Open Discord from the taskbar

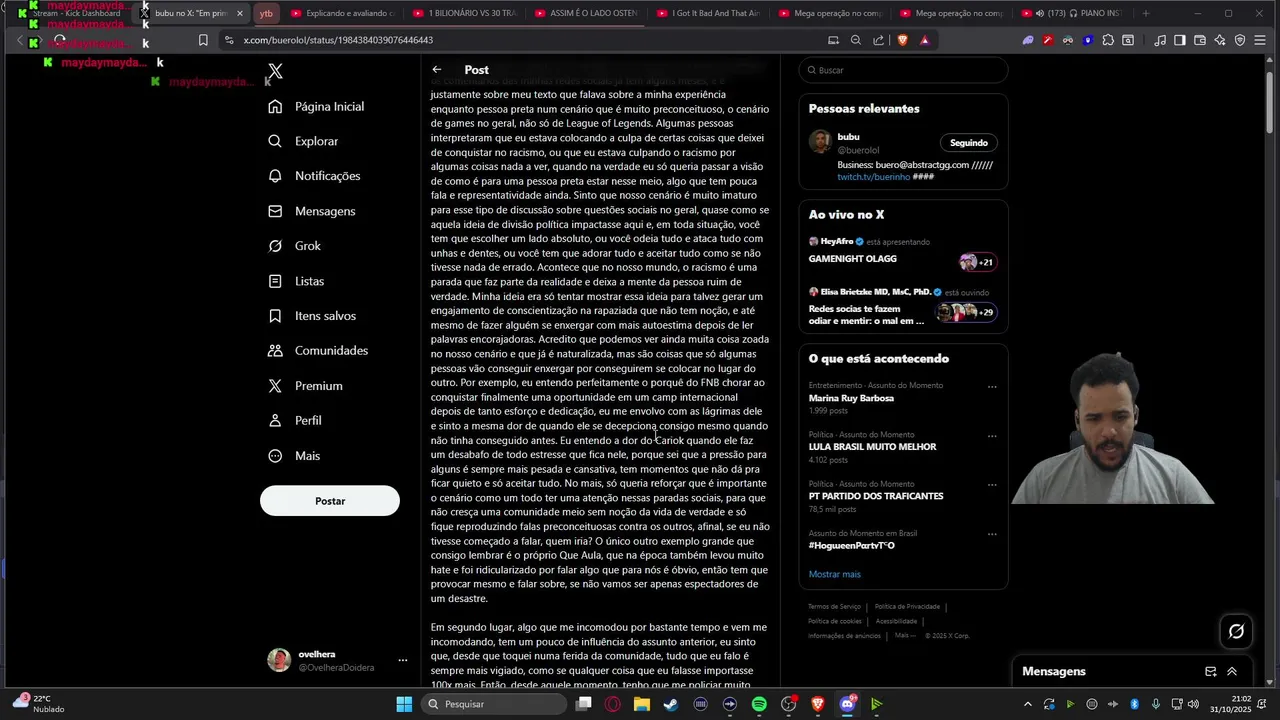tap(848, 704)
